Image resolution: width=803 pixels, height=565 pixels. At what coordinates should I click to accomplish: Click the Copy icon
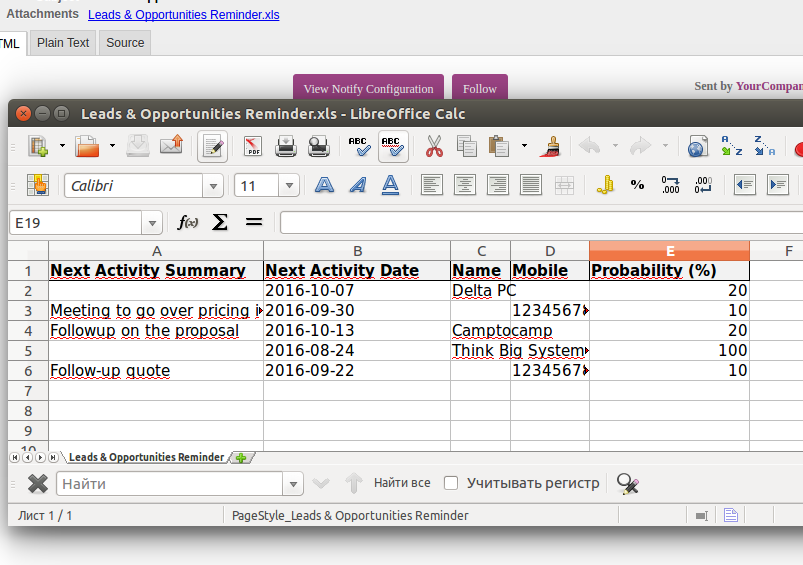(x=467, y=146)
